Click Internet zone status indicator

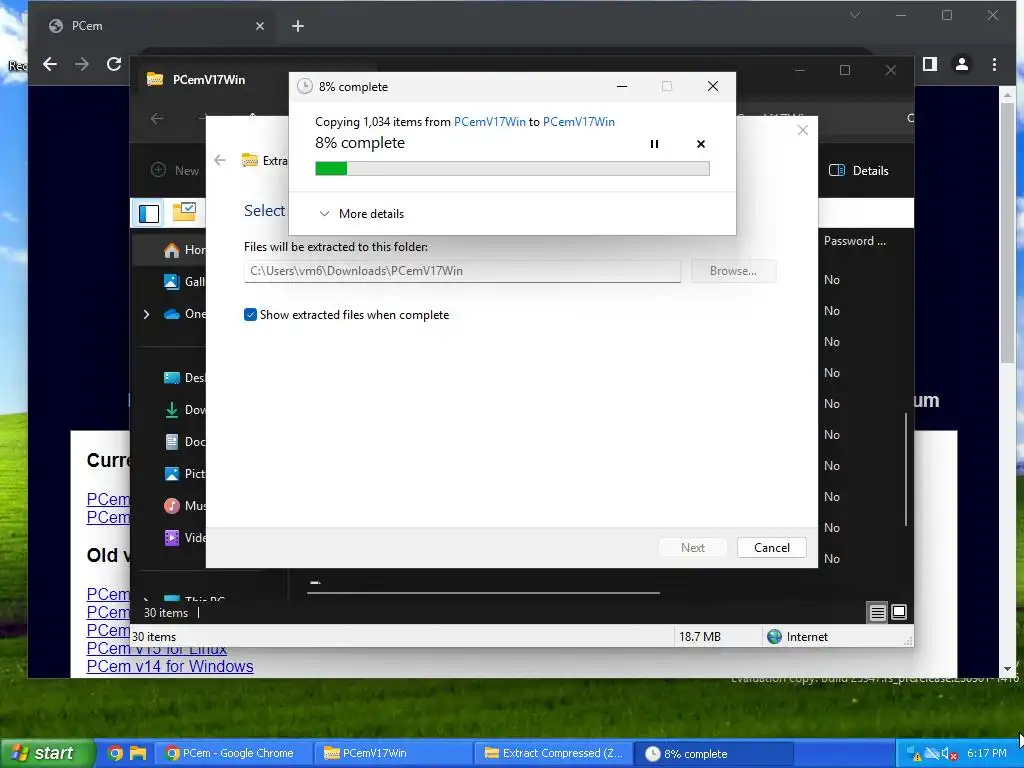798,637
